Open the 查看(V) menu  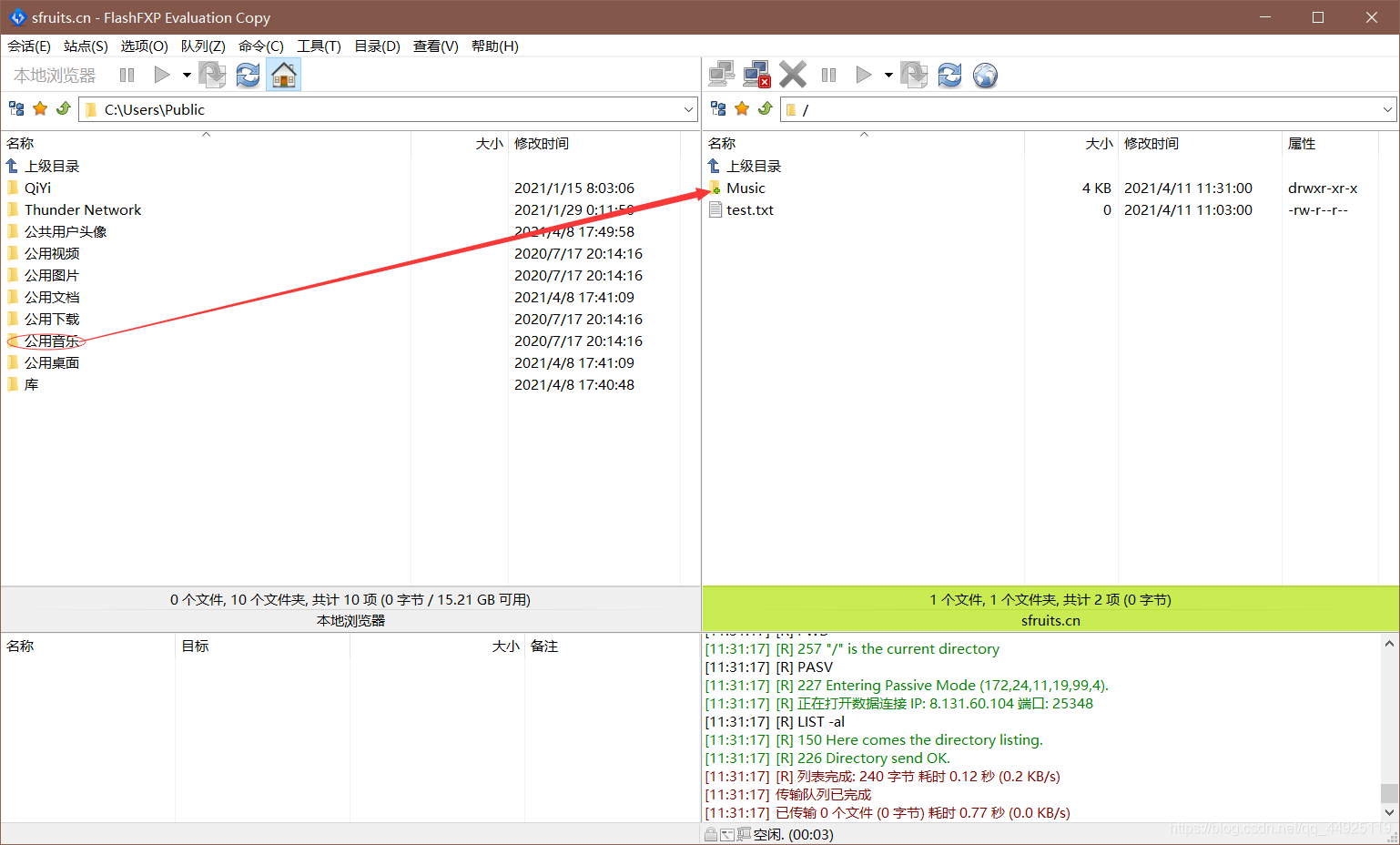435,46
